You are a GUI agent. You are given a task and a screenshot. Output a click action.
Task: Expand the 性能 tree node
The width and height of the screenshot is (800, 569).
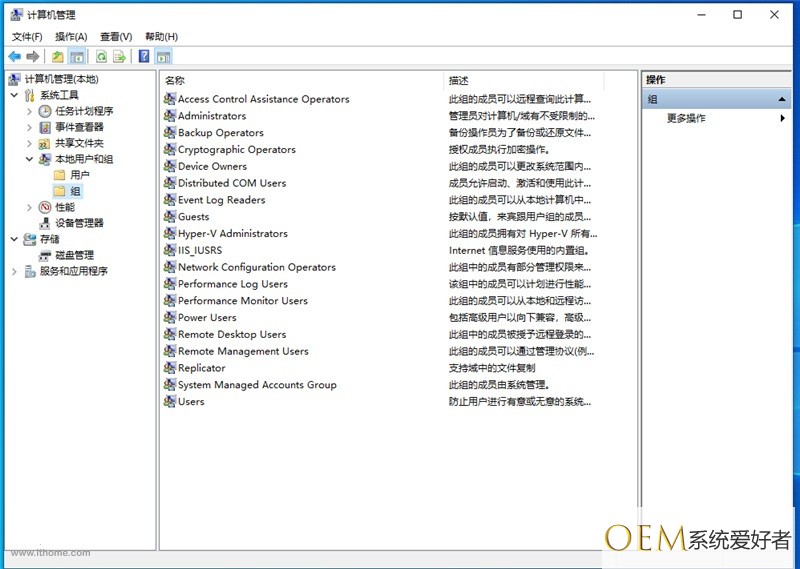(29, 207)
